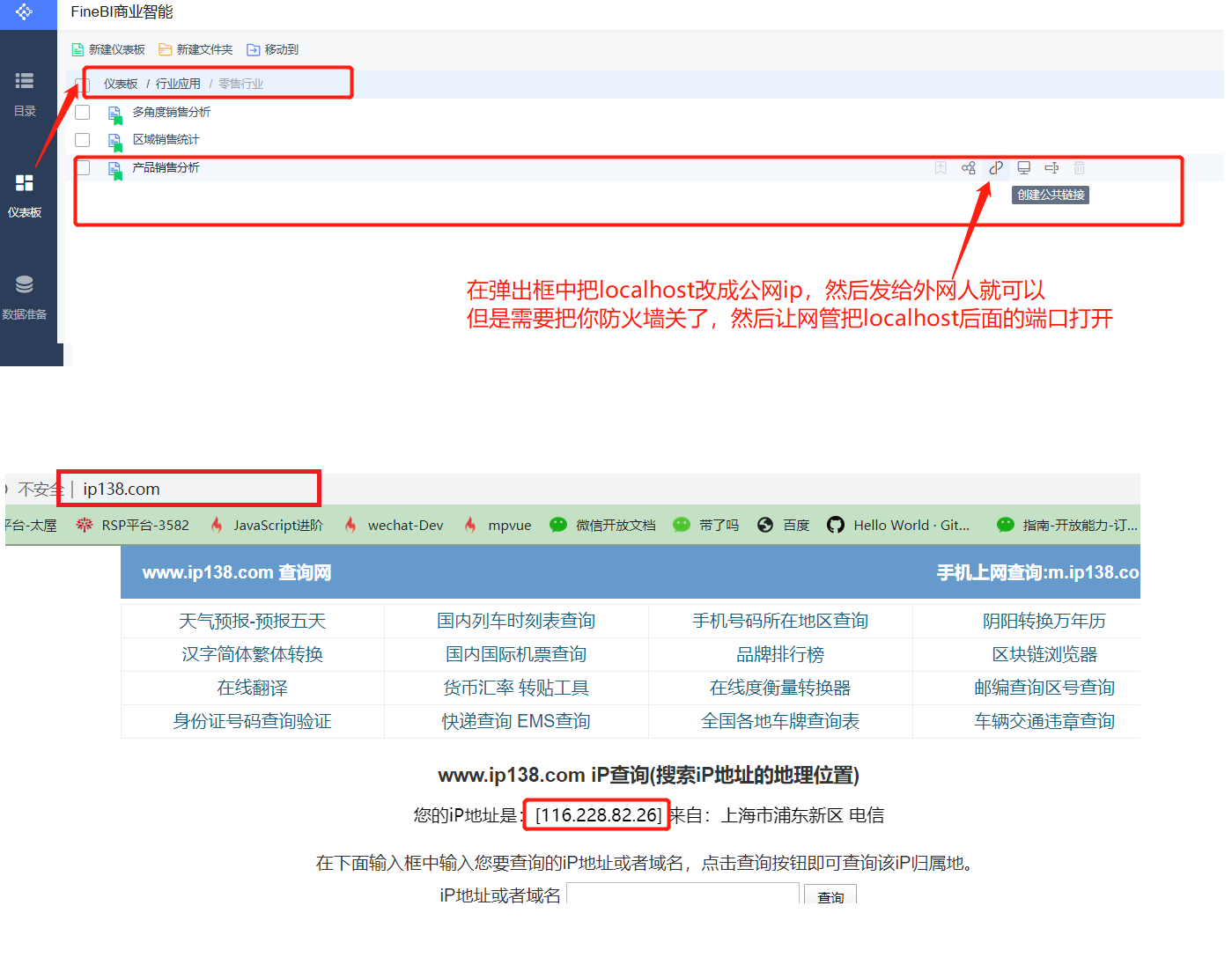
Task: Click the 移动到 move-to toolbar button
Action: [x=273, y=49]
